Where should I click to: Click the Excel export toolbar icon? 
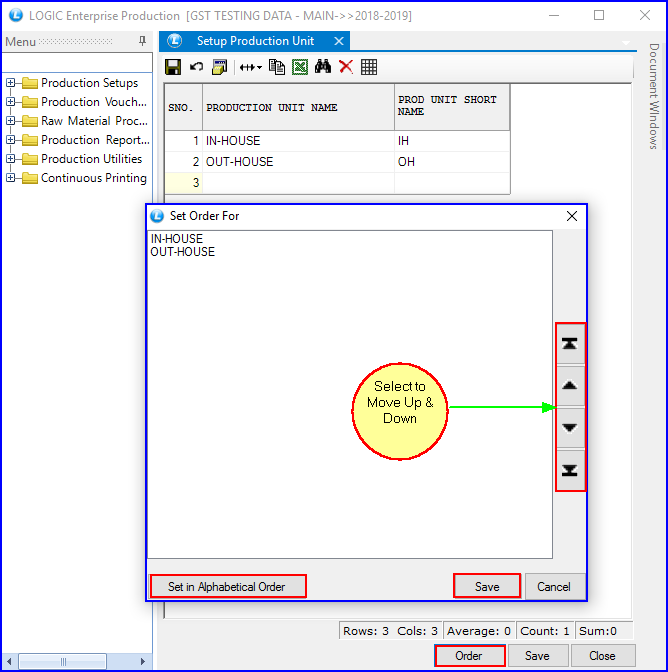tap(300, 67)
